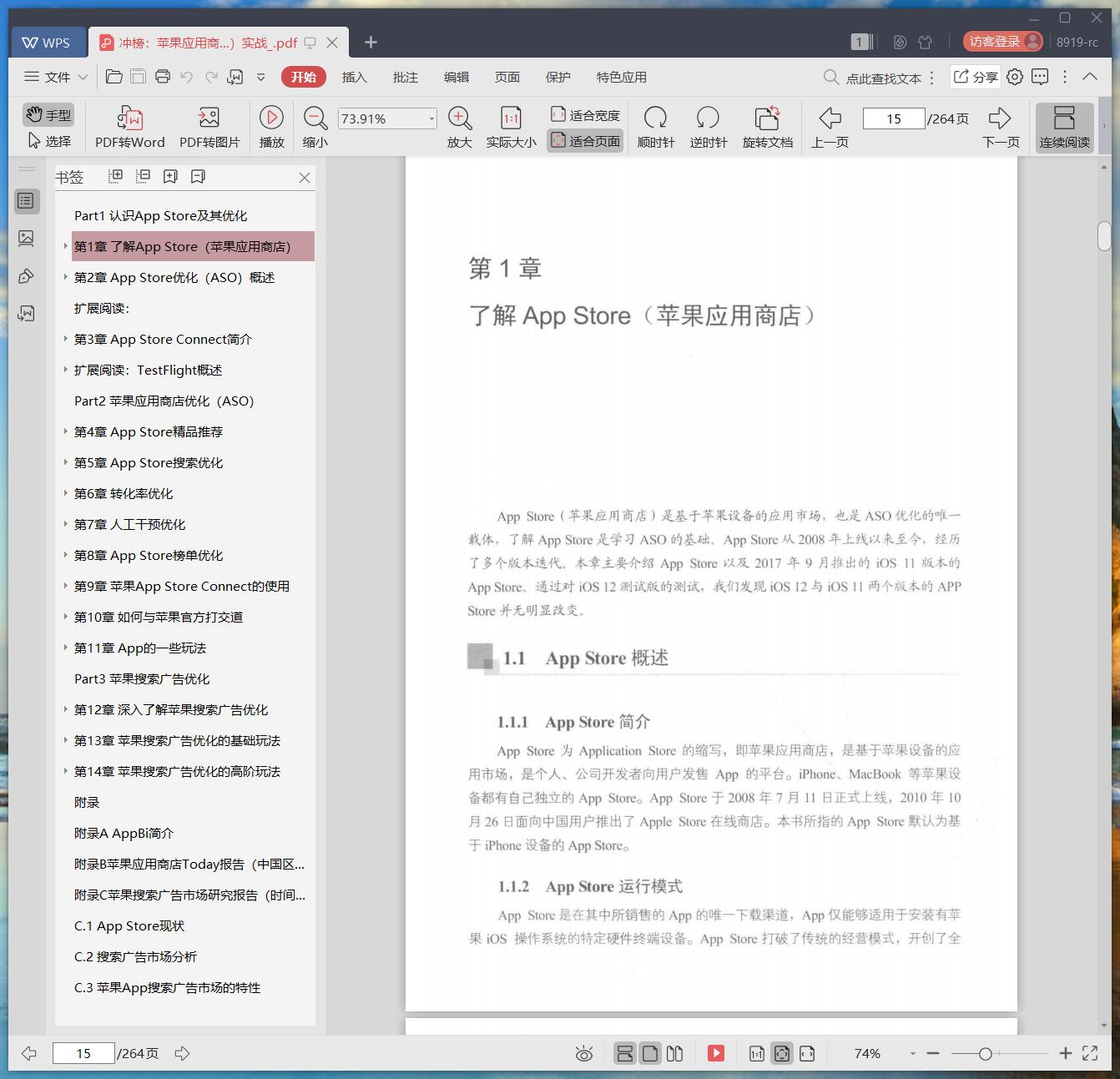This screenshot has height=1079, width=1120.
Task: Rotate page clockwise 顺时针
Action: pyautogui.click(x=656, y=127)
